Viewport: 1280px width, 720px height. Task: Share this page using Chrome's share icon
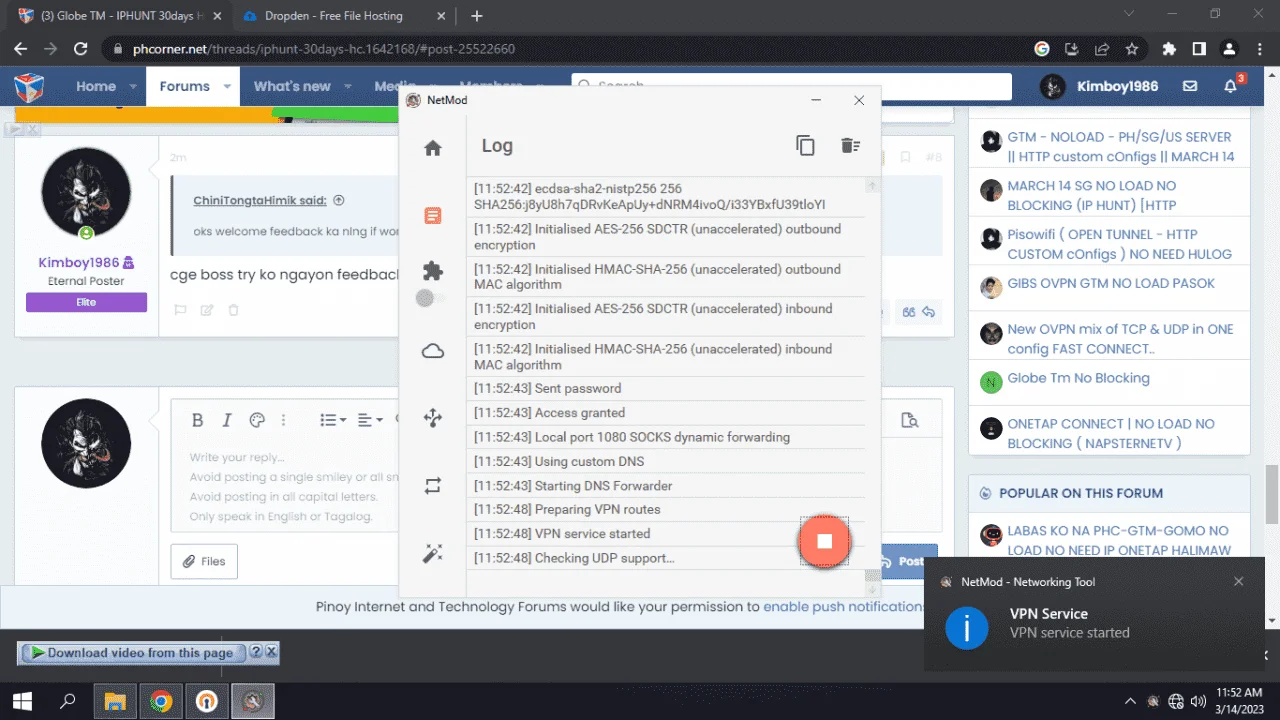[x=1102, y=48]
